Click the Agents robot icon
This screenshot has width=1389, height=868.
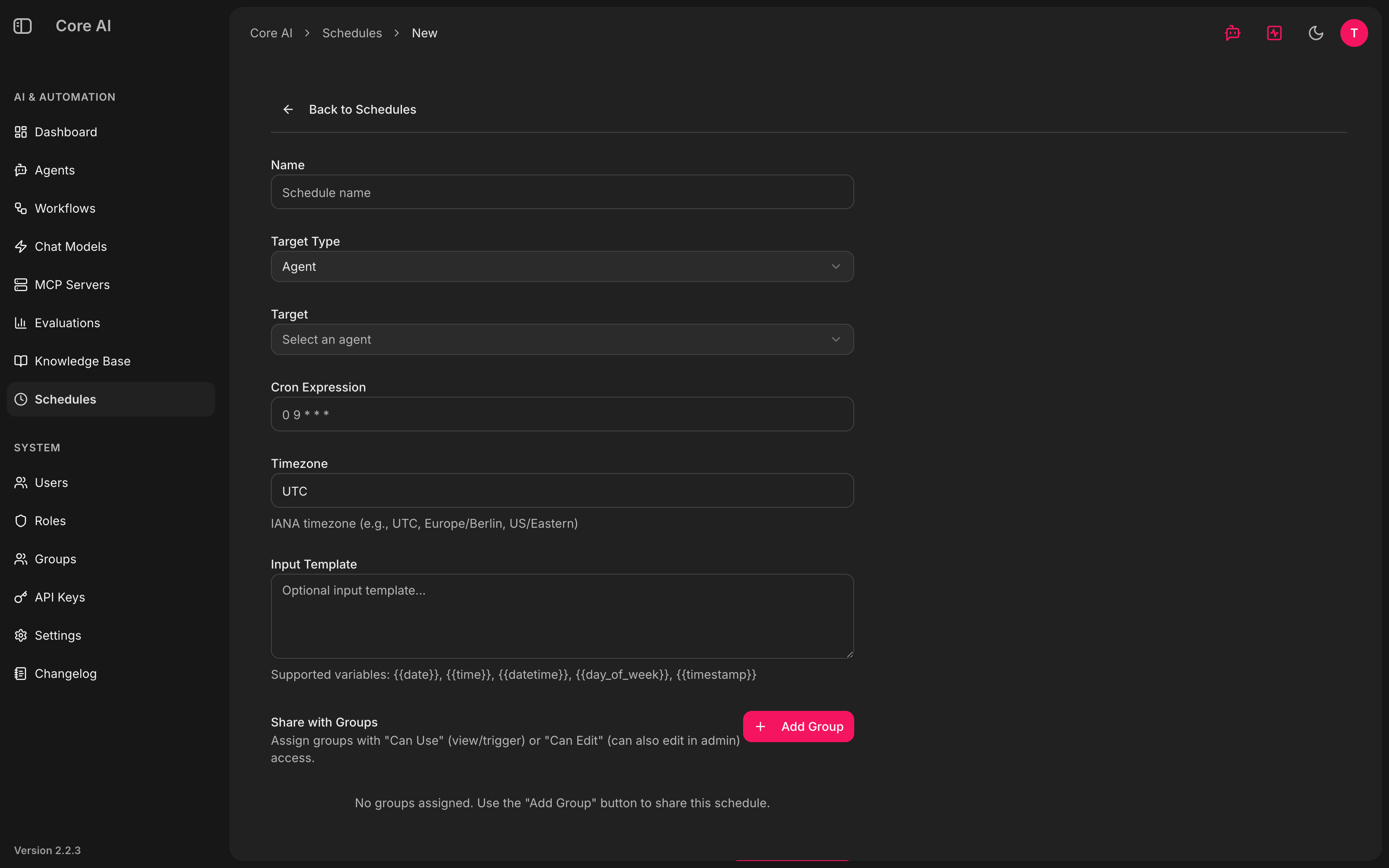click(x=21, y=170)
